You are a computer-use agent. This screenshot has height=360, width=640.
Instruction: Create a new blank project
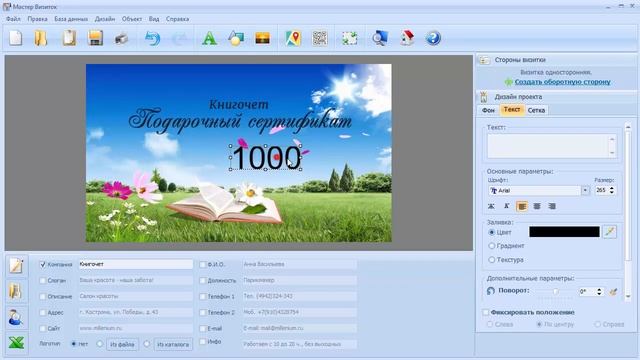[16, 38]
